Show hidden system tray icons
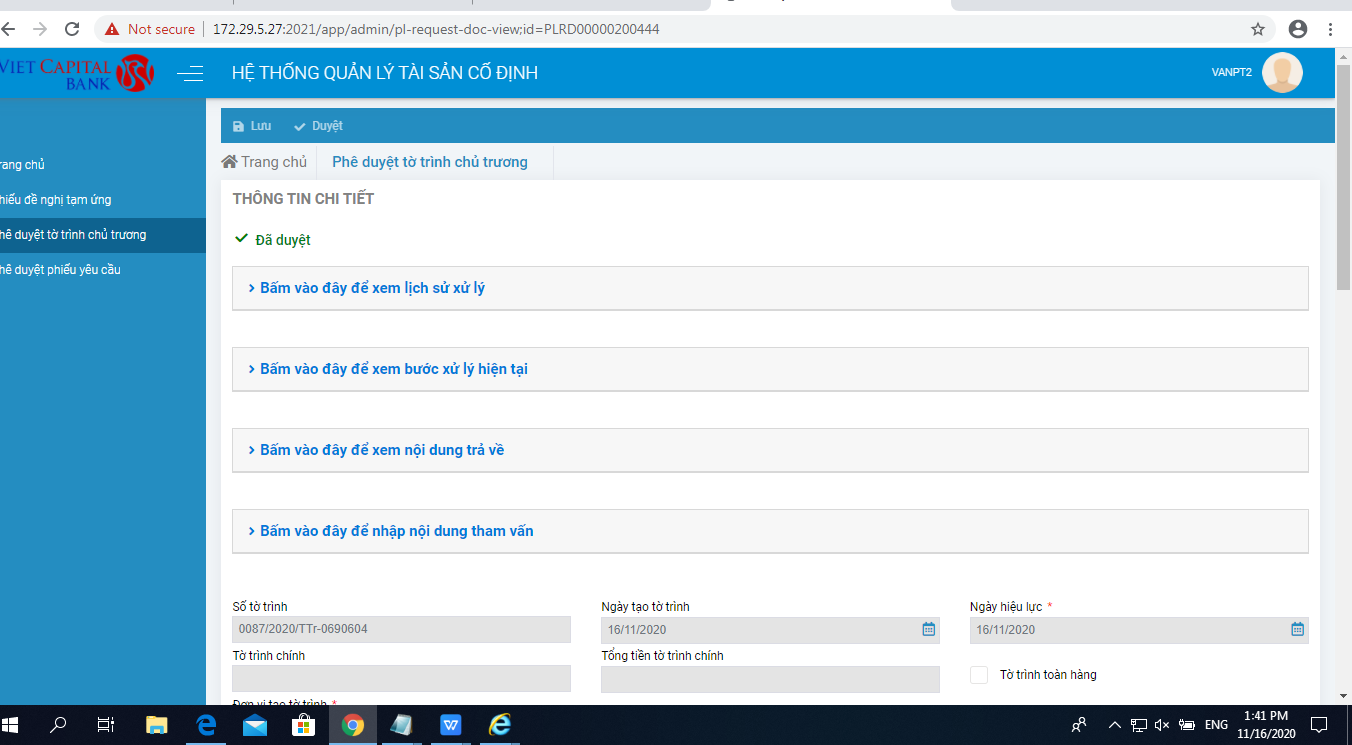This screenshot has height=745, width=1352. click(x=1114, y=725)
